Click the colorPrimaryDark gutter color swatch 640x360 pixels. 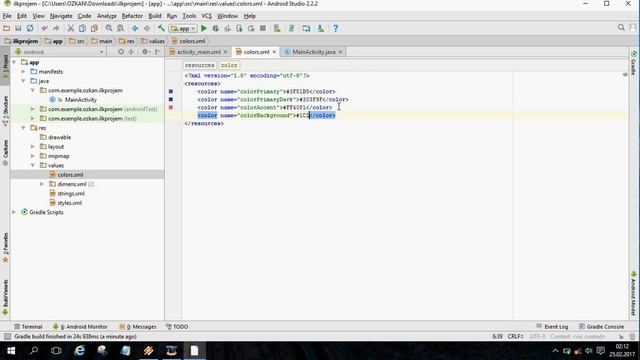click(171, 99)
